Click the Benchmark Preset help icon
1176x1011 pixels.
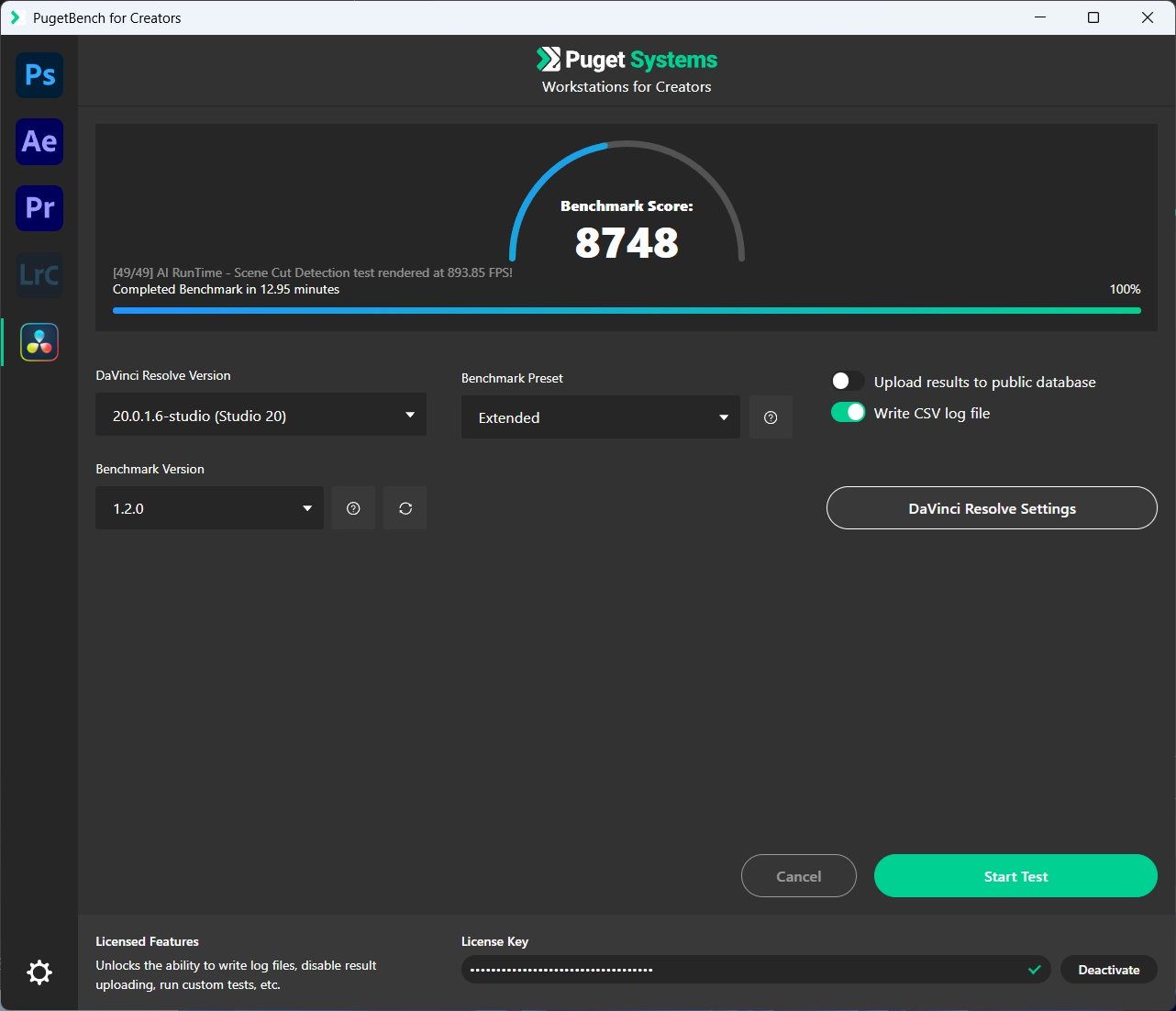(x=771, y=417)
